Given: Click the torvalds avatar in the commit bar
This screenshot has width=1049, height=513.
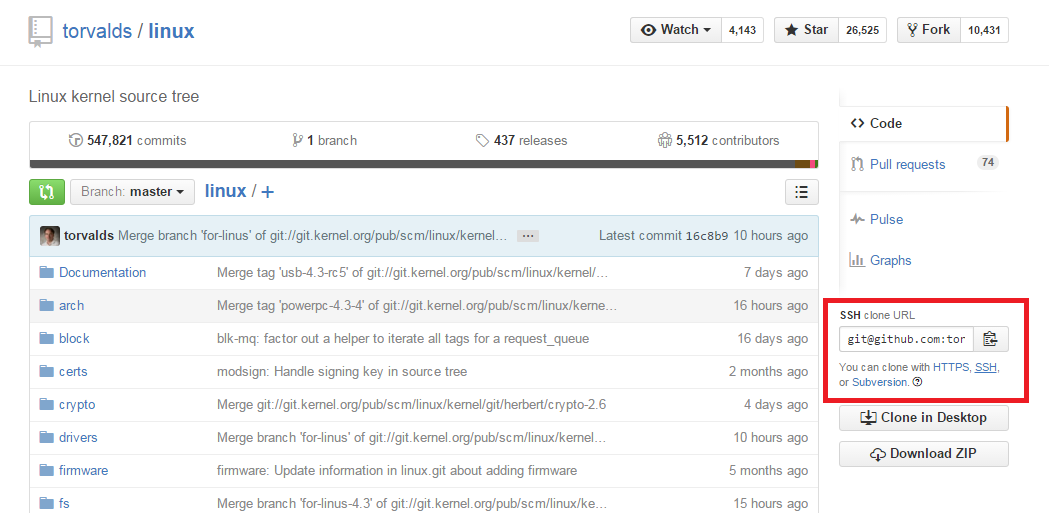Looking at the screenshot, I should (x=50, y=236).
